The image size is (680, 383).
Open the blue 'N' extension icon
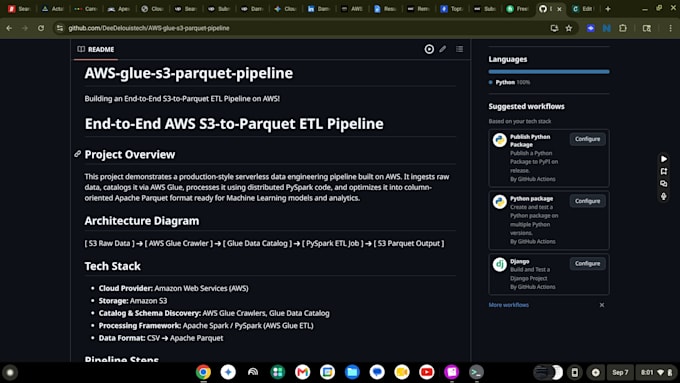(607, 28)
